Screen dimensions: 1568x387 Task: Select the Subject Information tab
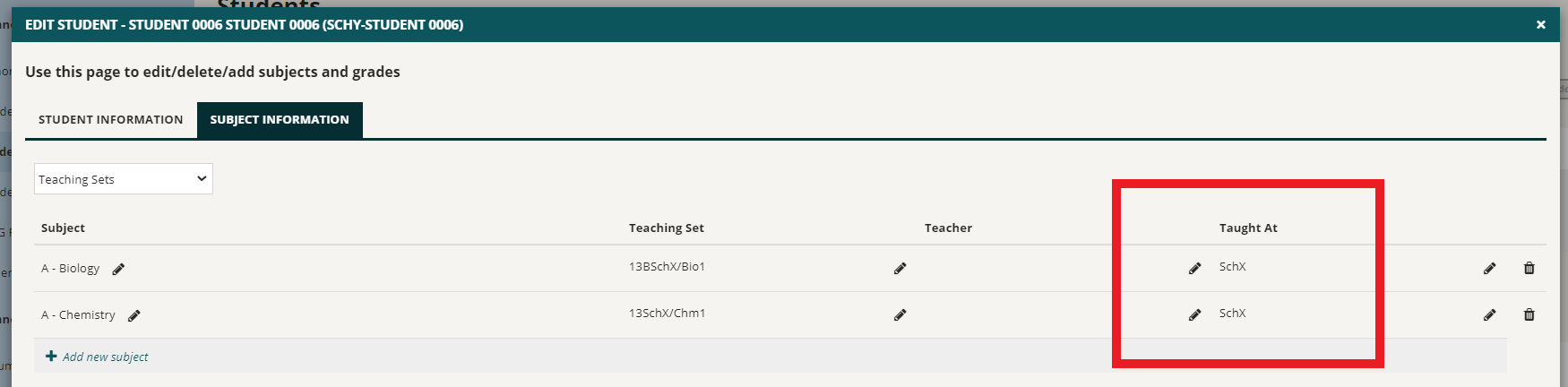click(280, 119)
